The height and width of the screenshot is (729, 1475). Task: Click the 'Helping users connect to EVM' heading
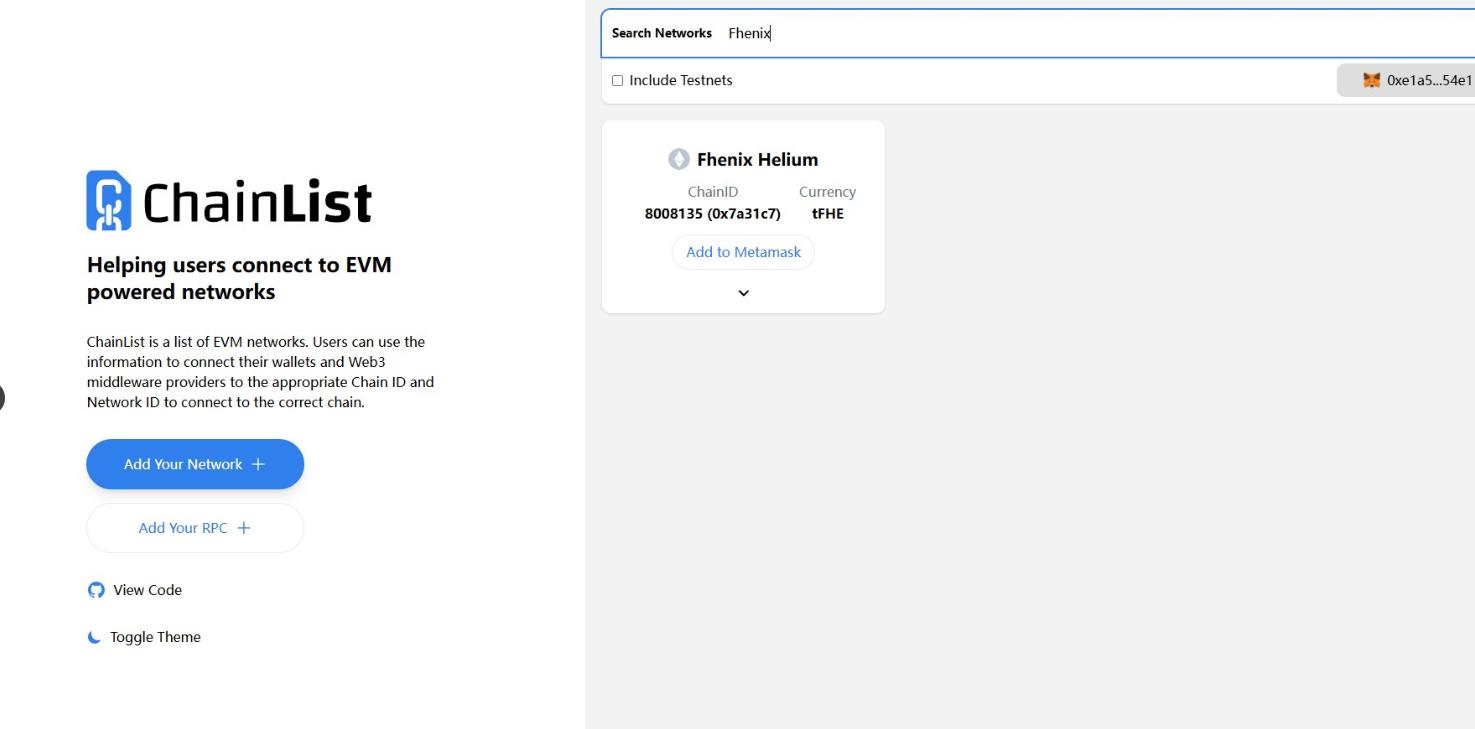click(239, 278)
